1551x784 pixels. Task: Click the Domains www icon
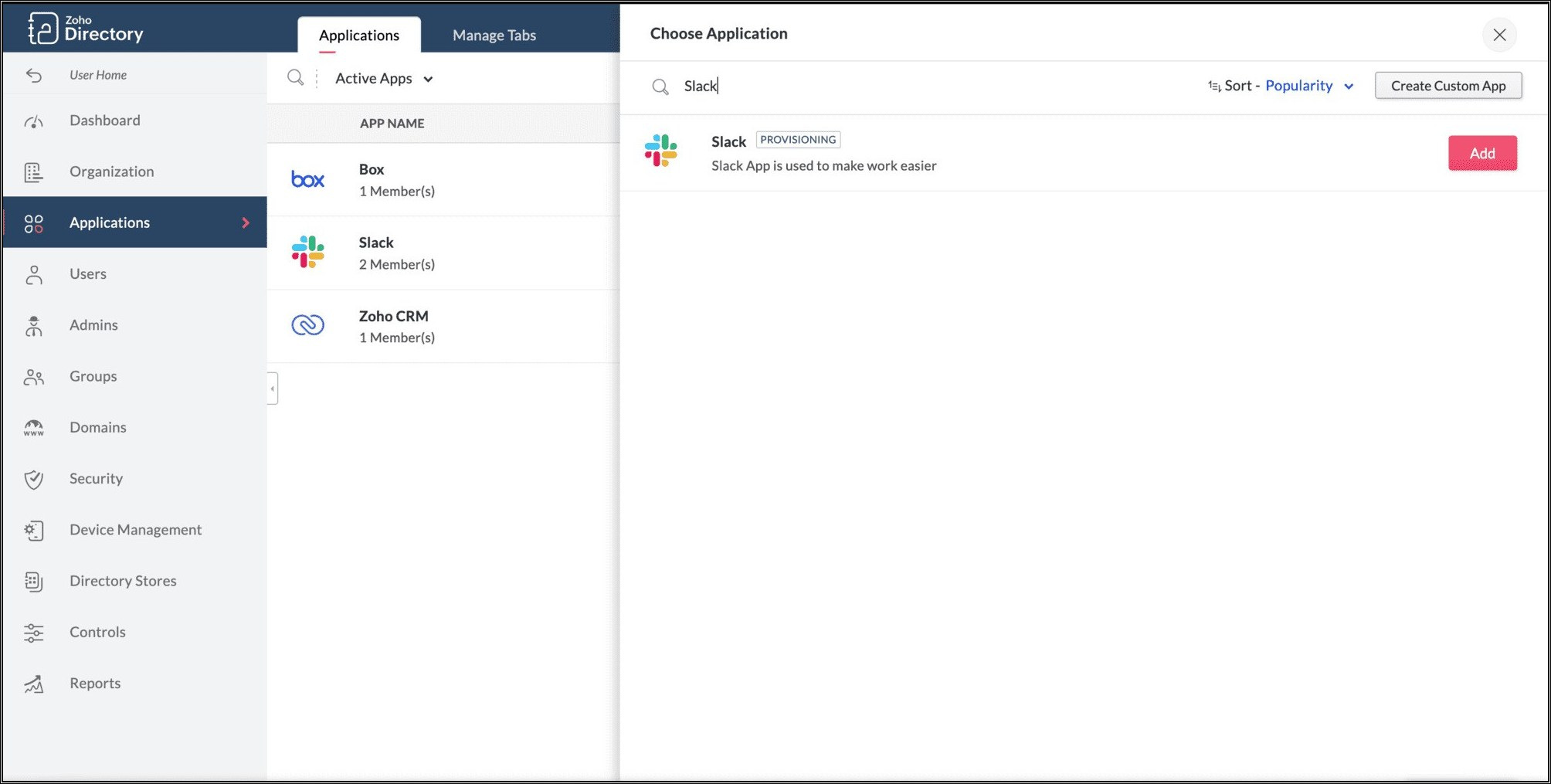point(34,428)
